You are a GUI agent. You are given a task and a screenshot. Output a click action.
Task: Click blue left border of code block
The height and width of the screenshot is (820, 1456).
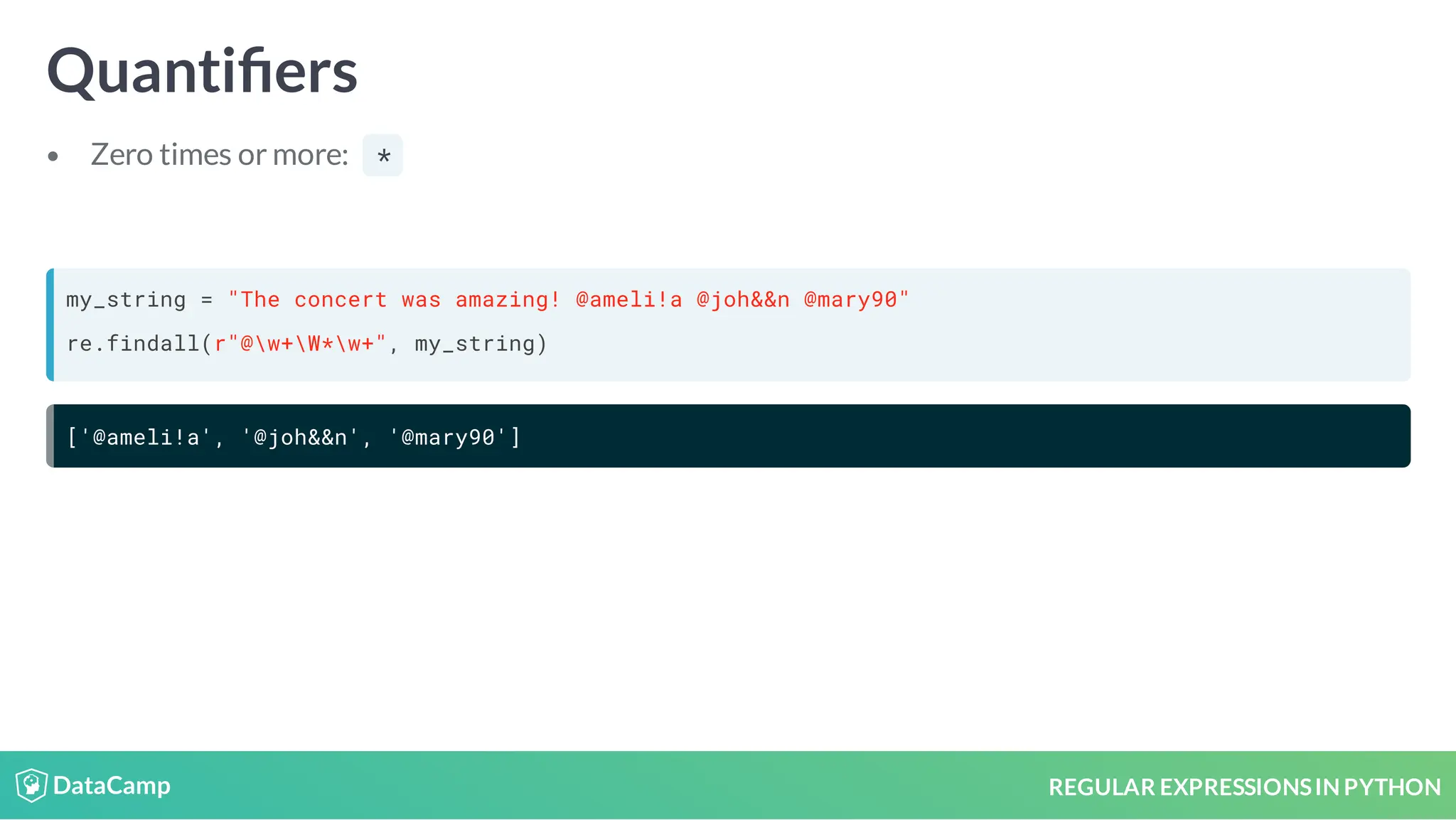click(x=50, y=325)
